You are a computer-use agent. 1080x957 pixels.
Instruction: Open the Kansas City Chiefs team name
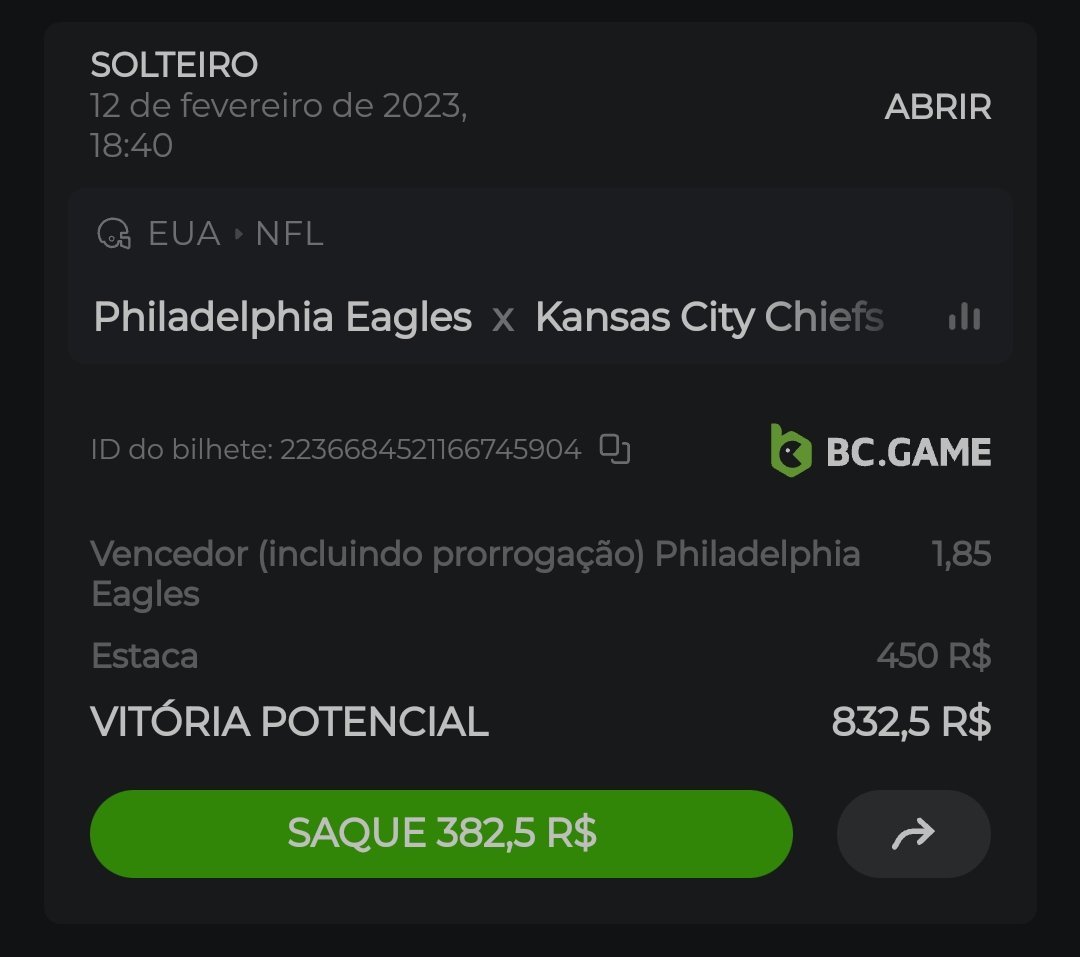coord(709,318)
